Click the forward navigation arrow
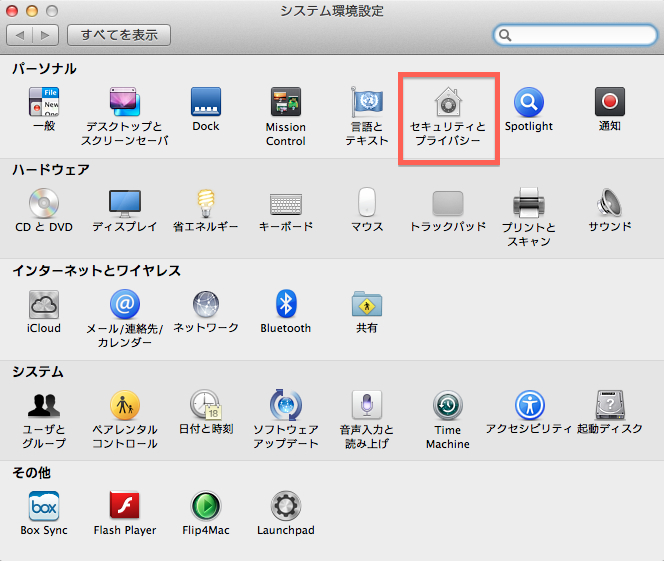Viewport: 664px width, 561px height. [x=46, y=35]
